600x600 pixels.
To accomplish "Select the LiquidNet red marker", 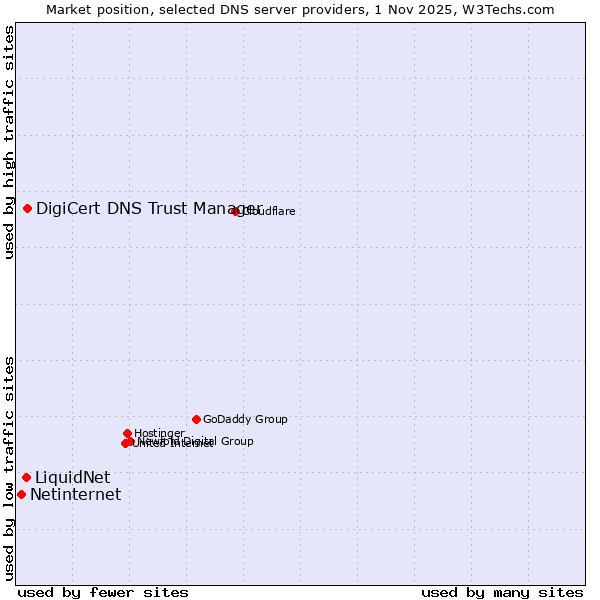I will pos(26,477).
